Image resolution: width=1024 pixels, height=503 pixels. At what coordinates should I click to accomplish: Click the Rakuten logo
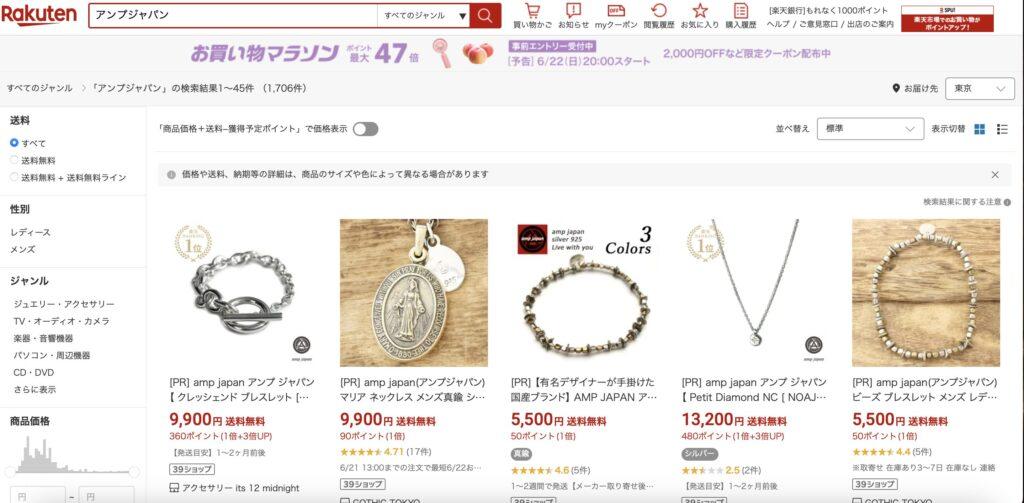pyautogui.click(x=39, y=15)
